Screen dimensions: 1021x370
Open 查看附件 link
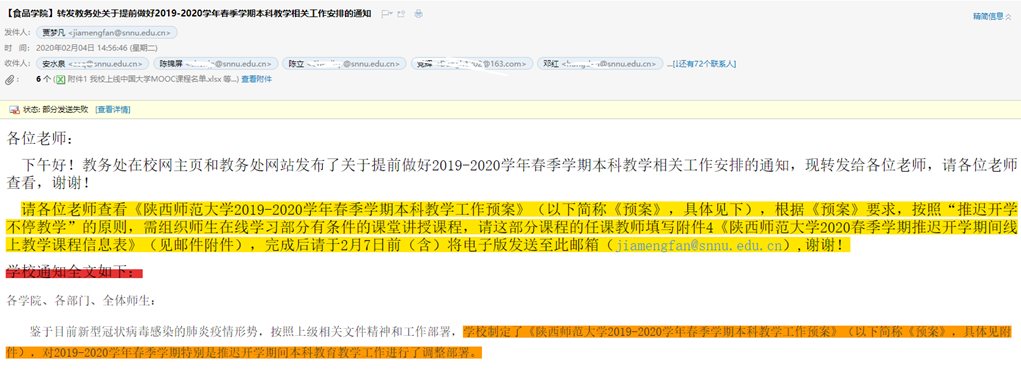257,79
